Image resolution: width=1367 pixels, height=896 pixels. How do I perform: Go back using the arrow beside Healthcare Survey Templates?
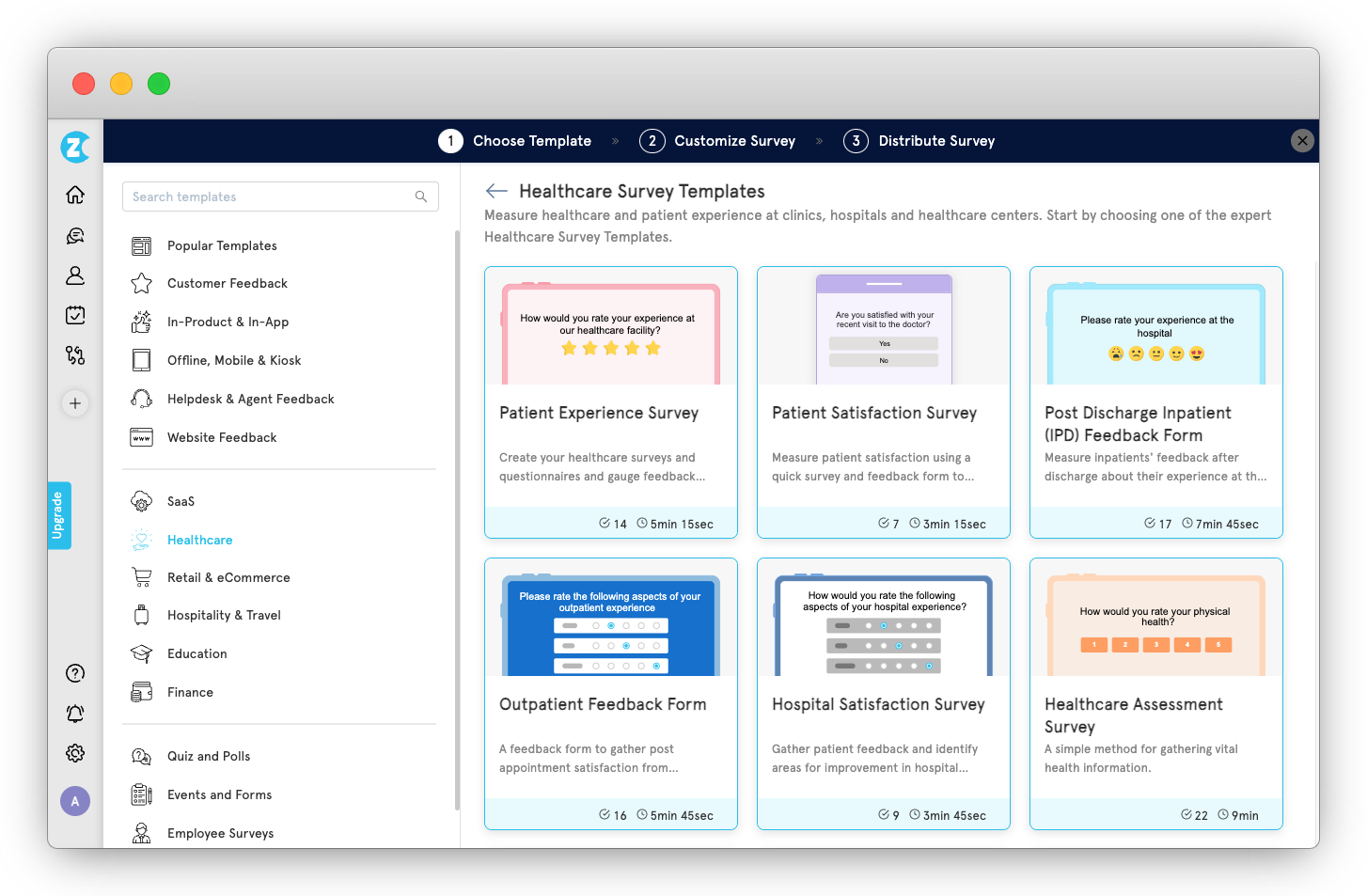pos(496,191)
